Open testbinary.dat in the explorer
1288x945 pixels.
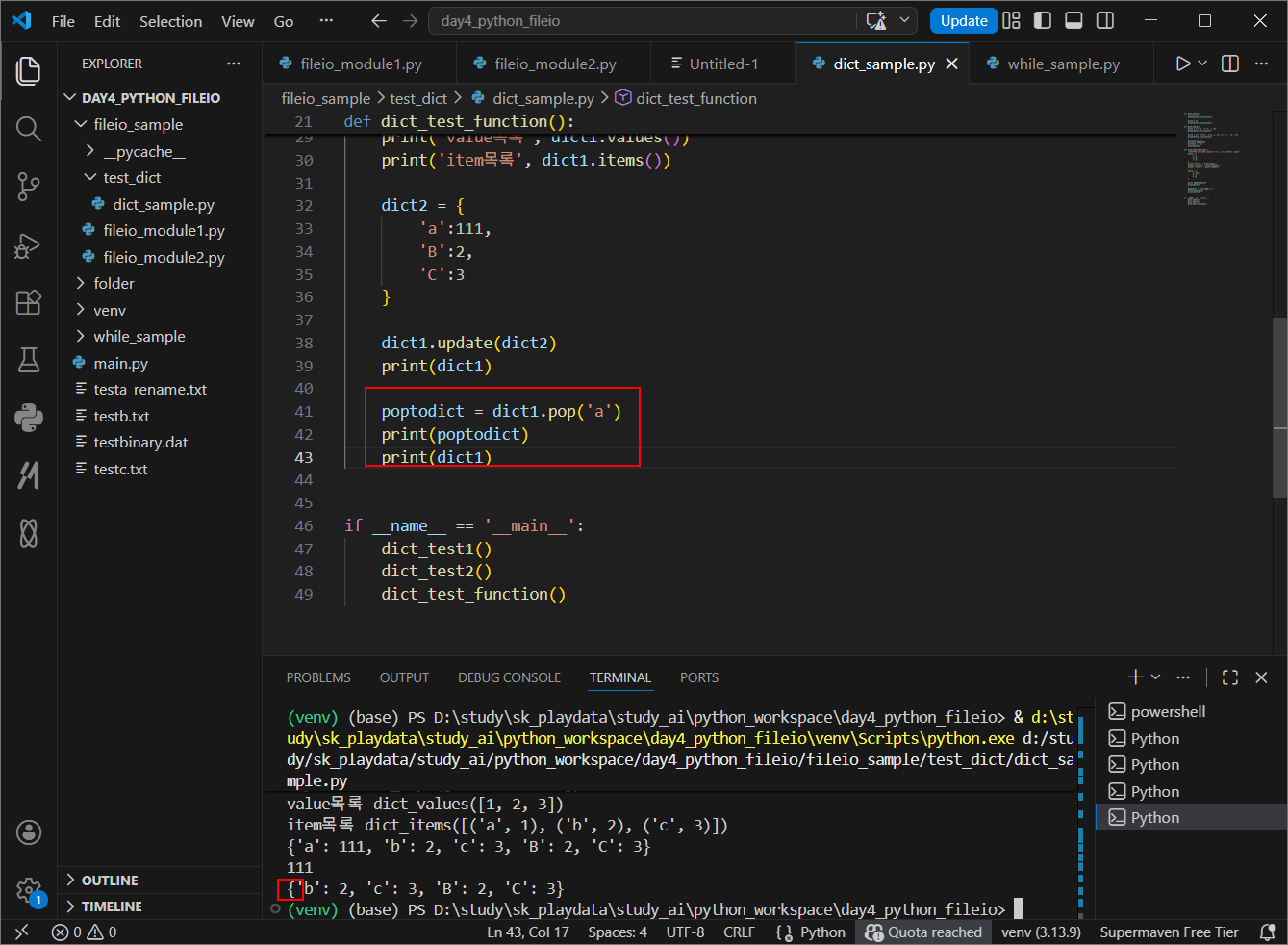click(x=160, y=442)
